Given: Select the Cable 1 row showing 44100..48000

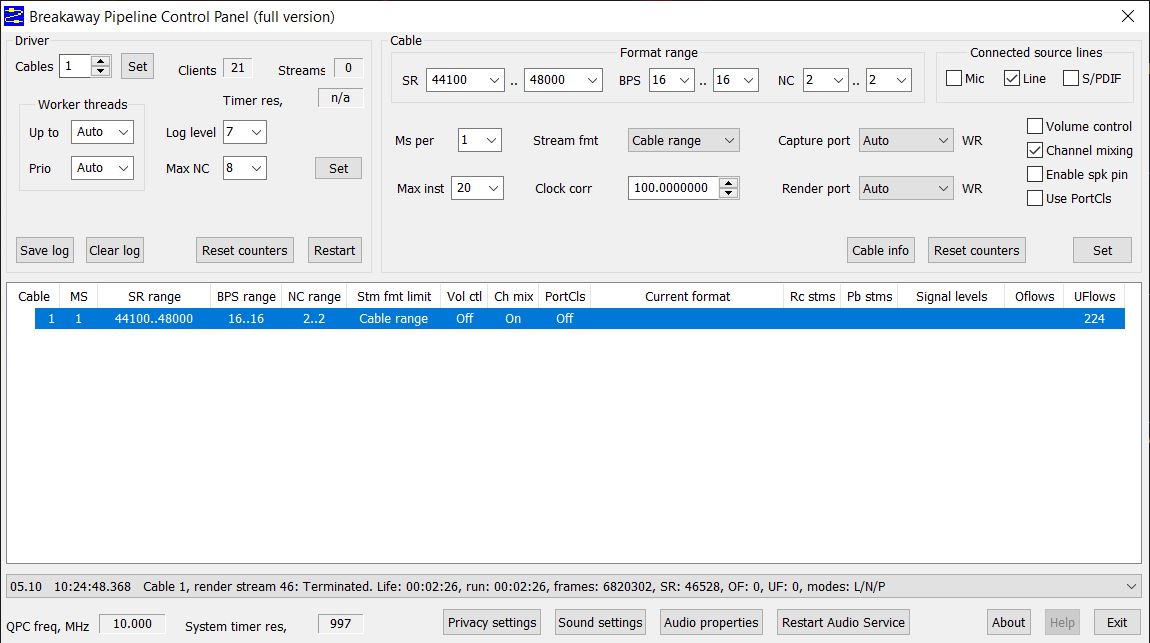Looking at the screenshot, I should click(x=579, y=319).
